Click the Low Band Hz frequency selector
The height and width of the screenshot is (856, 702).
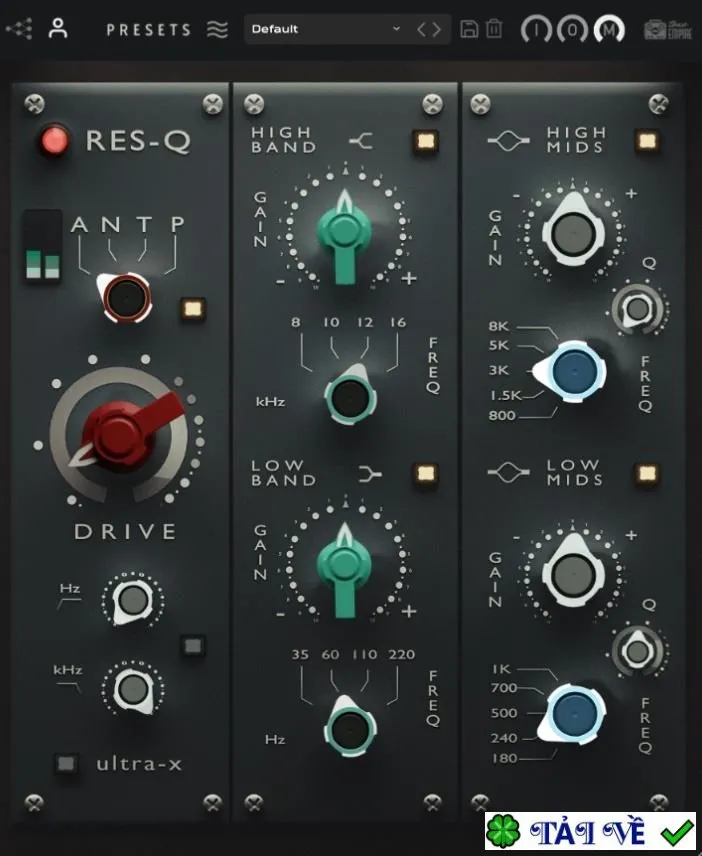pos(350,729)
